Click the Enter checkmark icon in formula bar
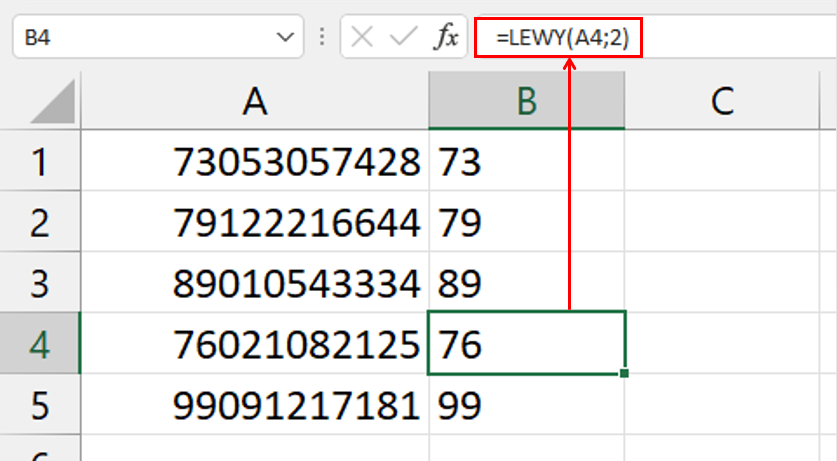837x461 pixels. tap(403, 38)
